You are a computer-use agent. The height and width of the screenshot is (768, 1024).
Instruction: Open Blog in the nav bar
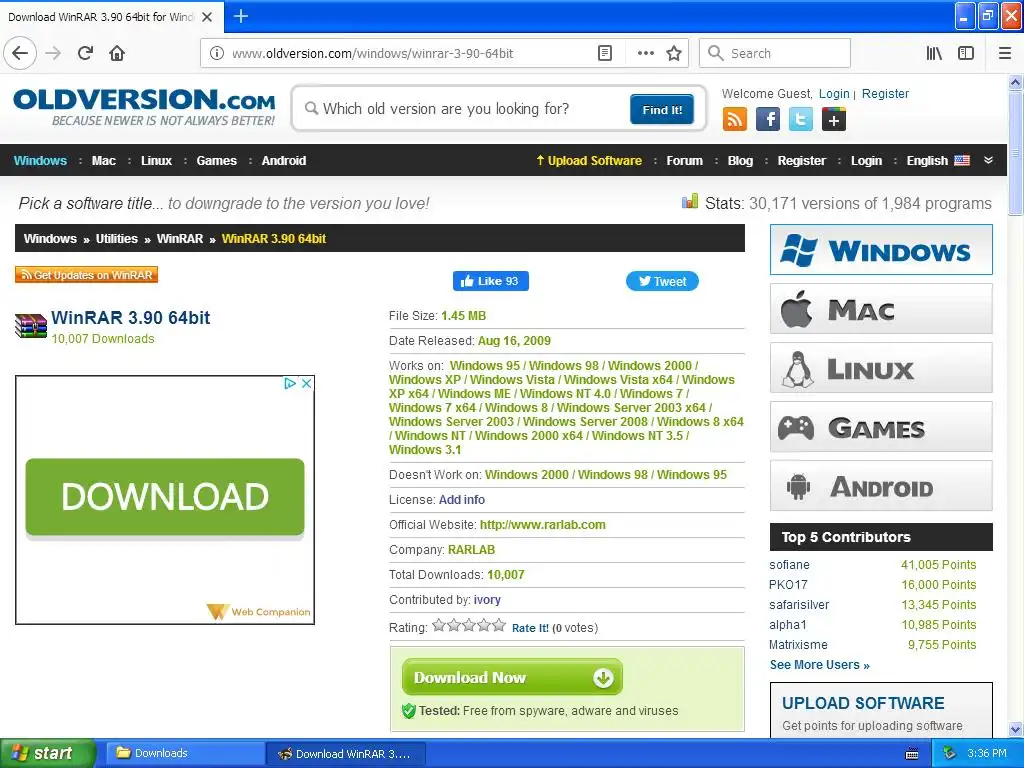click(x=741, y=161)
